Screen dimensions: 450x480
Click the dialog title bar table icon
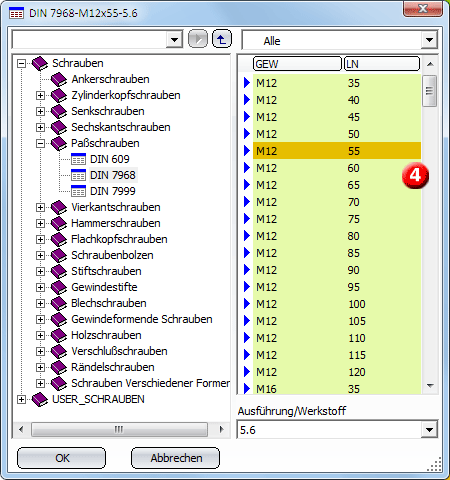coord(16,13)
